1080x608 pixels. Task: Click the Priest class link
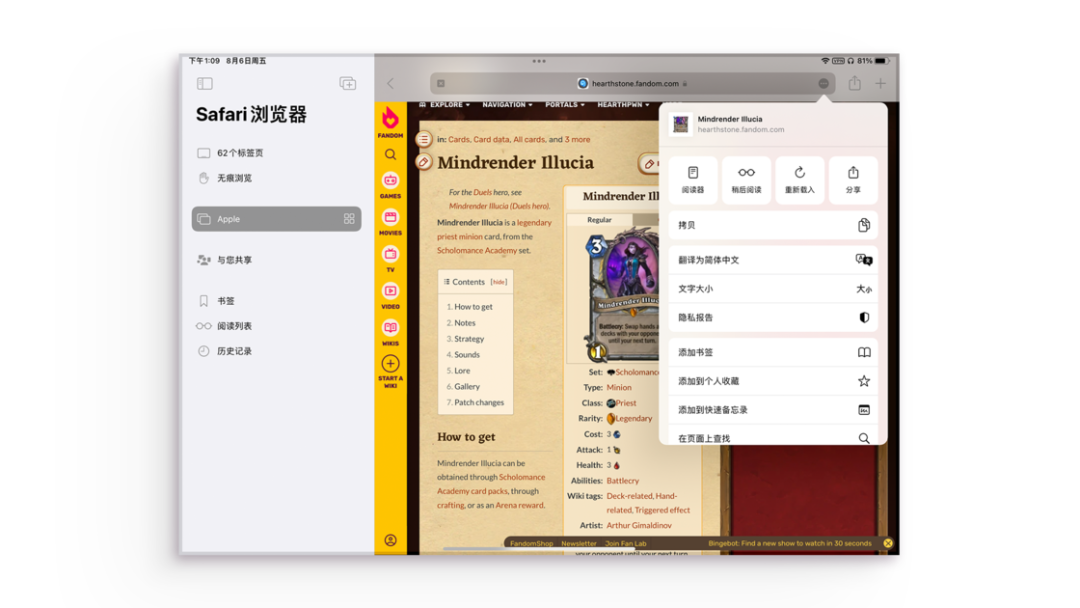coord(625,403)
